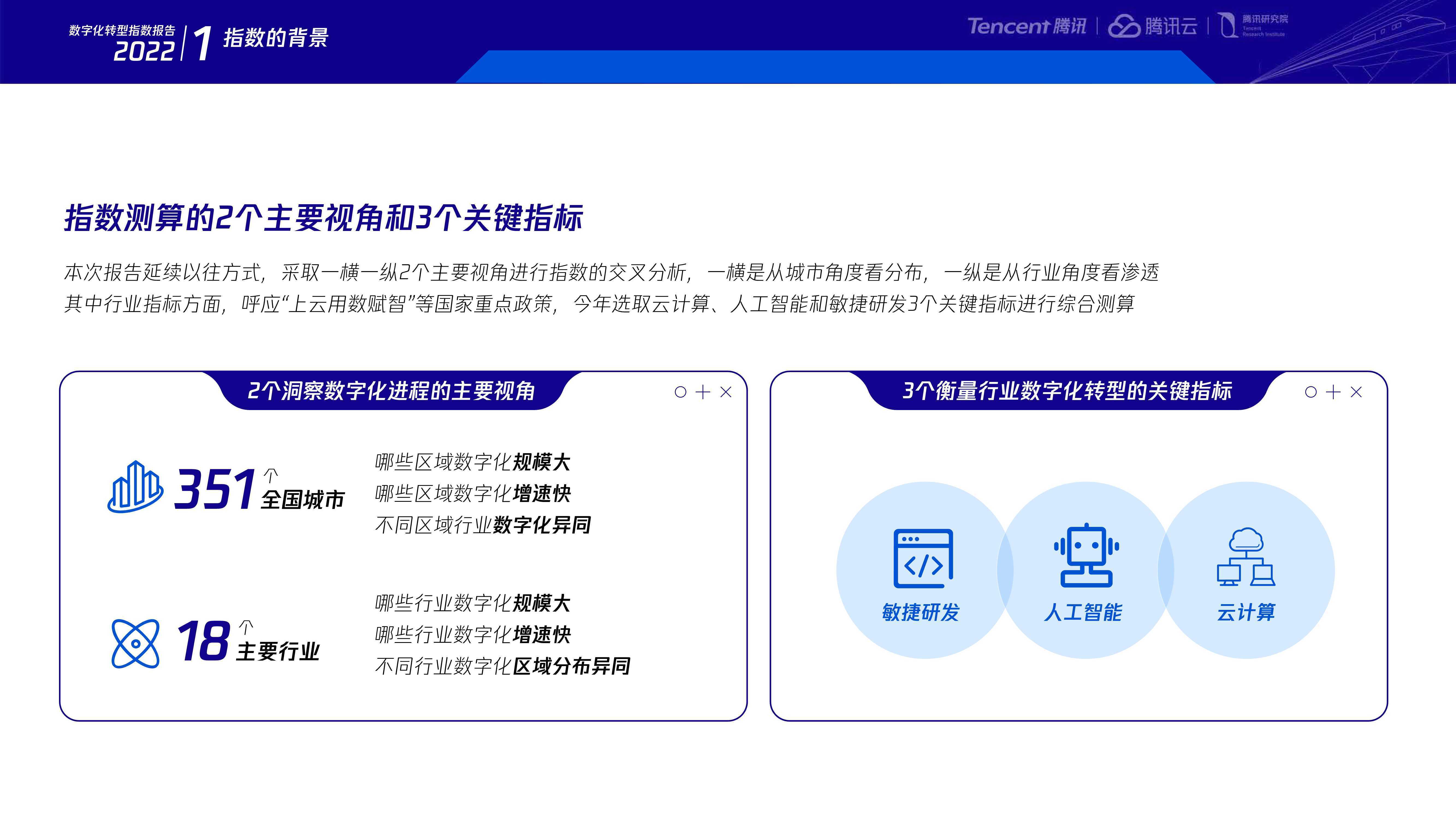
Task: Click the circle icon in left panel
Action: 681,392
